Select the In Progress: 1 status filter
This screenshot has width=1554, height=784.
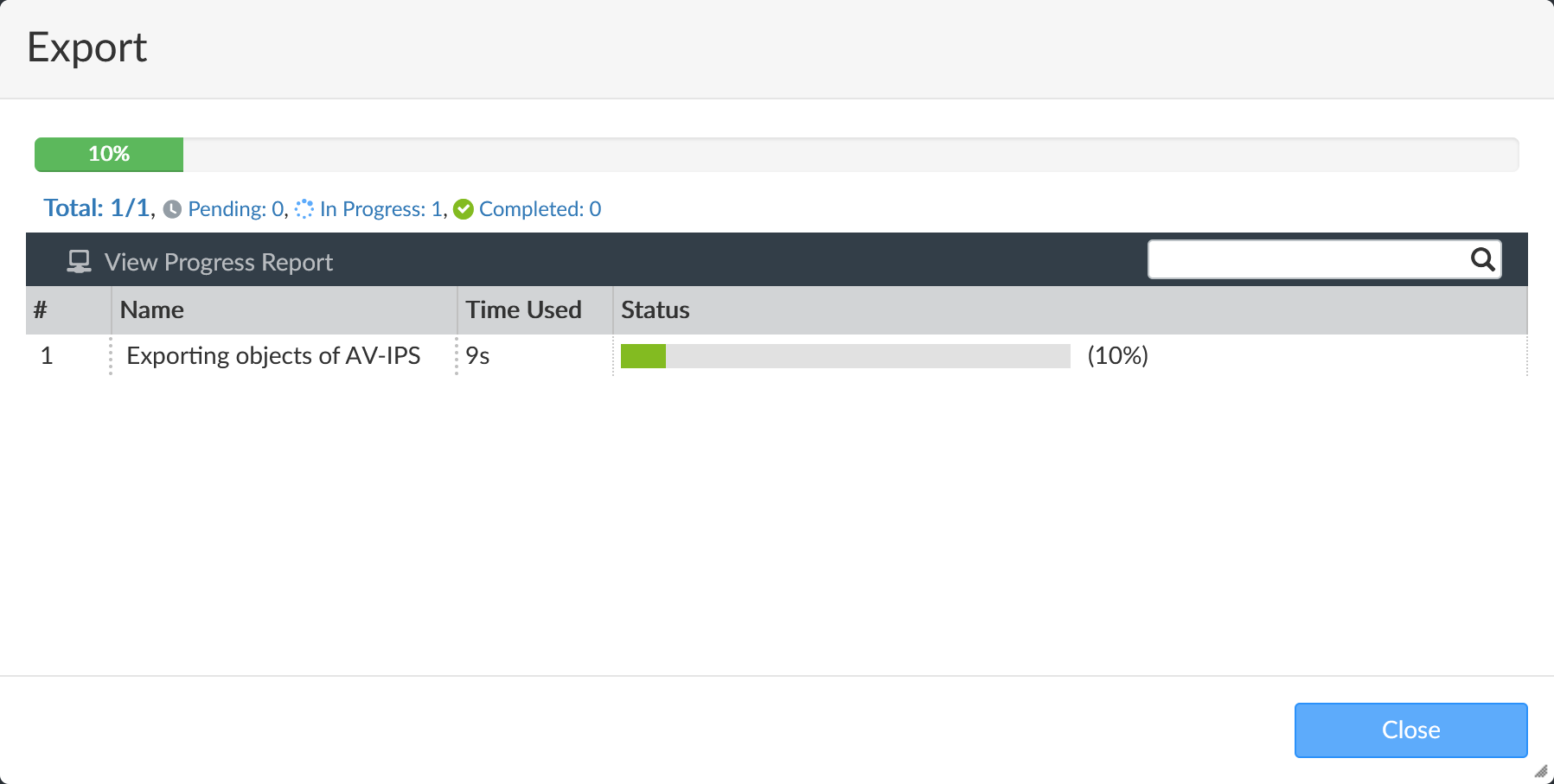tap(381, 208)
